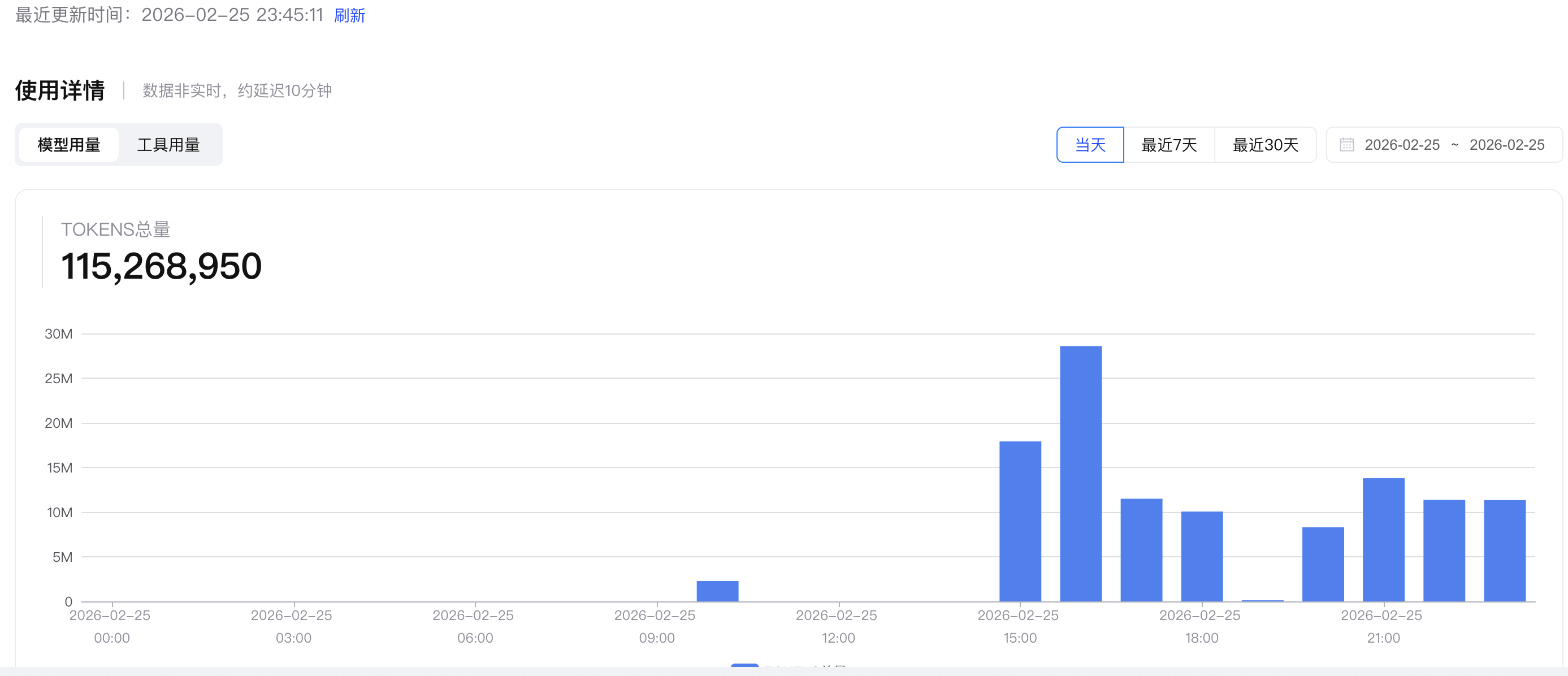Click the 刷新 refresh link

[349, 15]
